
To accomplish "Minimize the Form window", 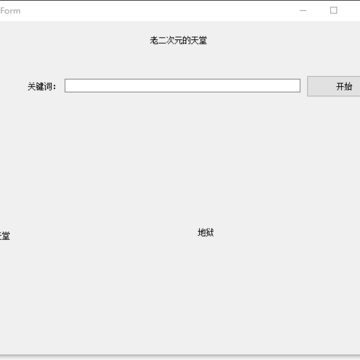I will pos(303,11).
